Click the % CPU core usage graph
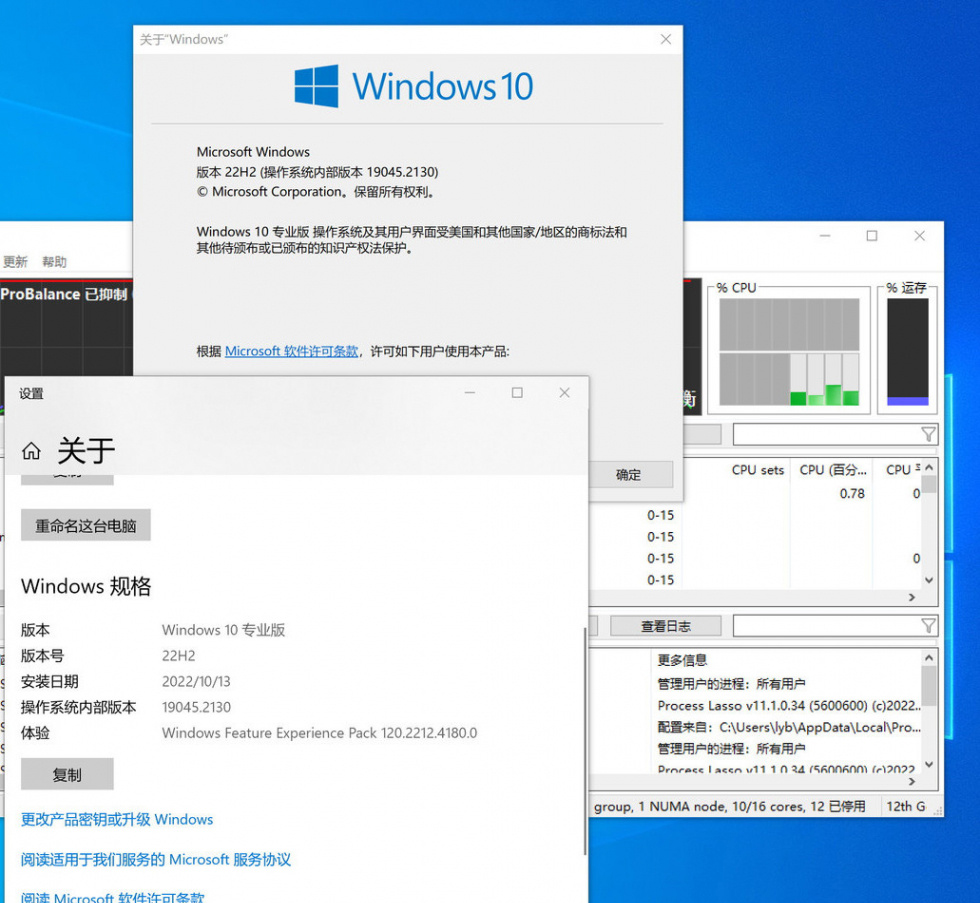Viewport: 980px width, 903px height. [789, 352]
